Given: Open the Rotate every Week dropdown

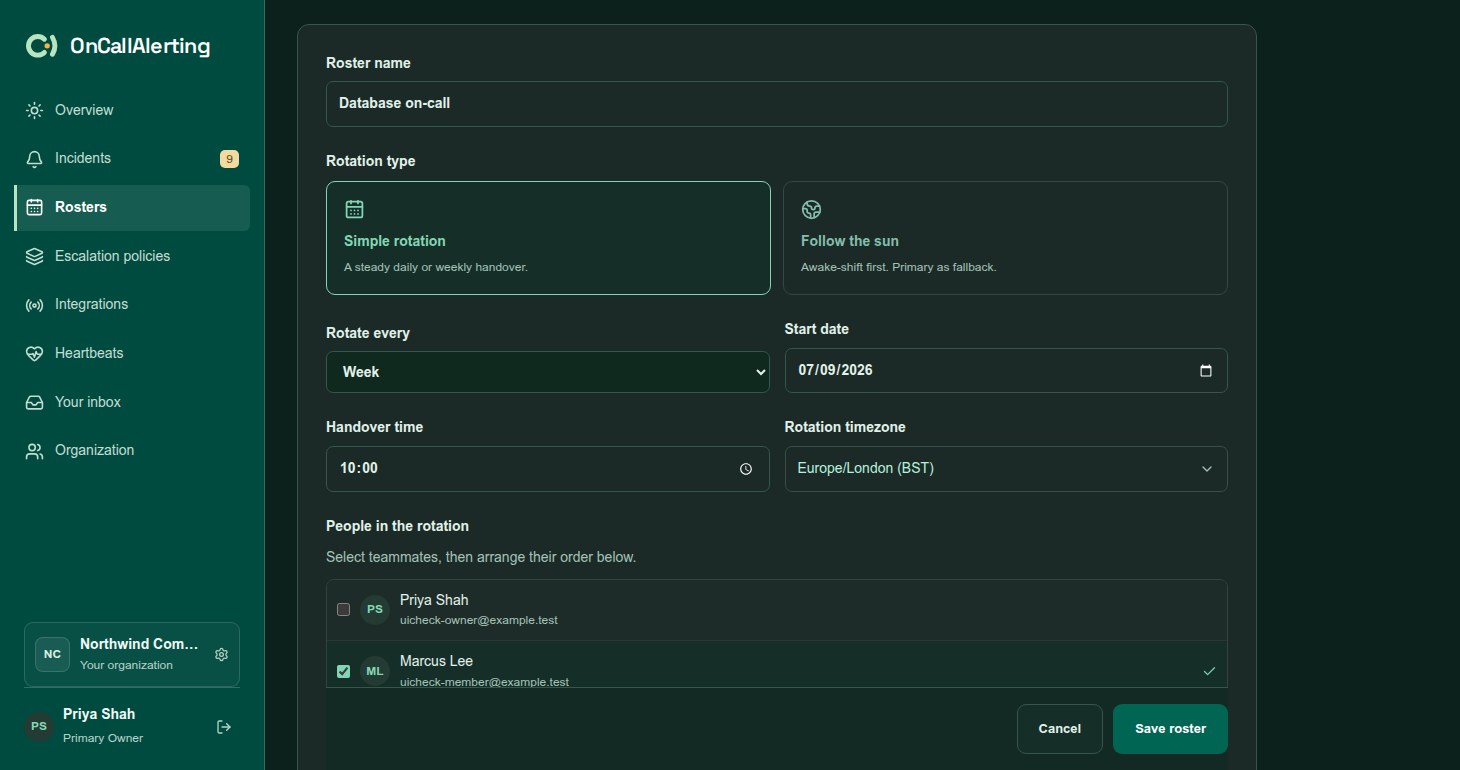Looking at the screenshot, I should pyautogui.click(x=548, y=371).
